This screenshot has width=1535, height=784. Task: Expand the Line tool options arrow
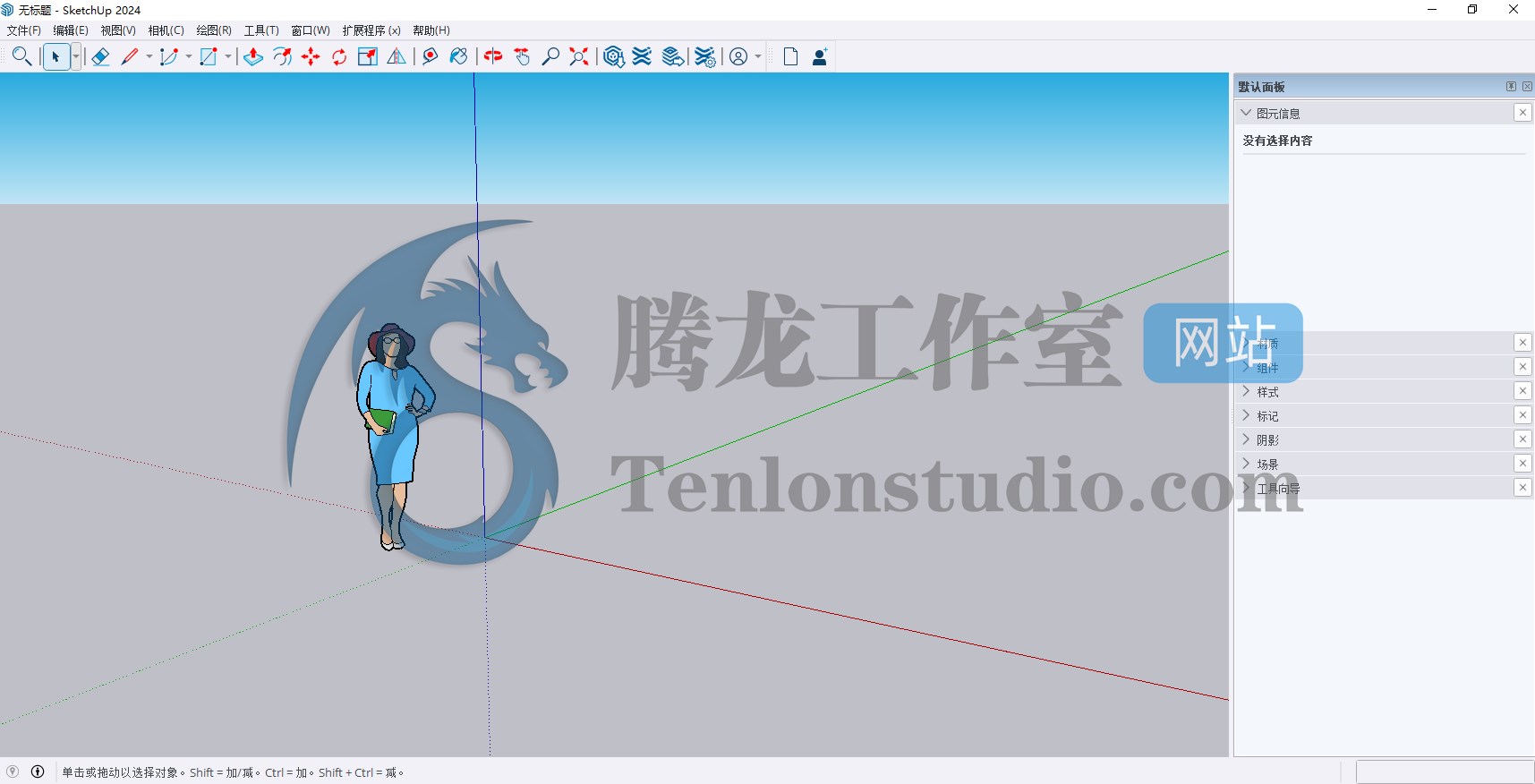coord(149,56)
